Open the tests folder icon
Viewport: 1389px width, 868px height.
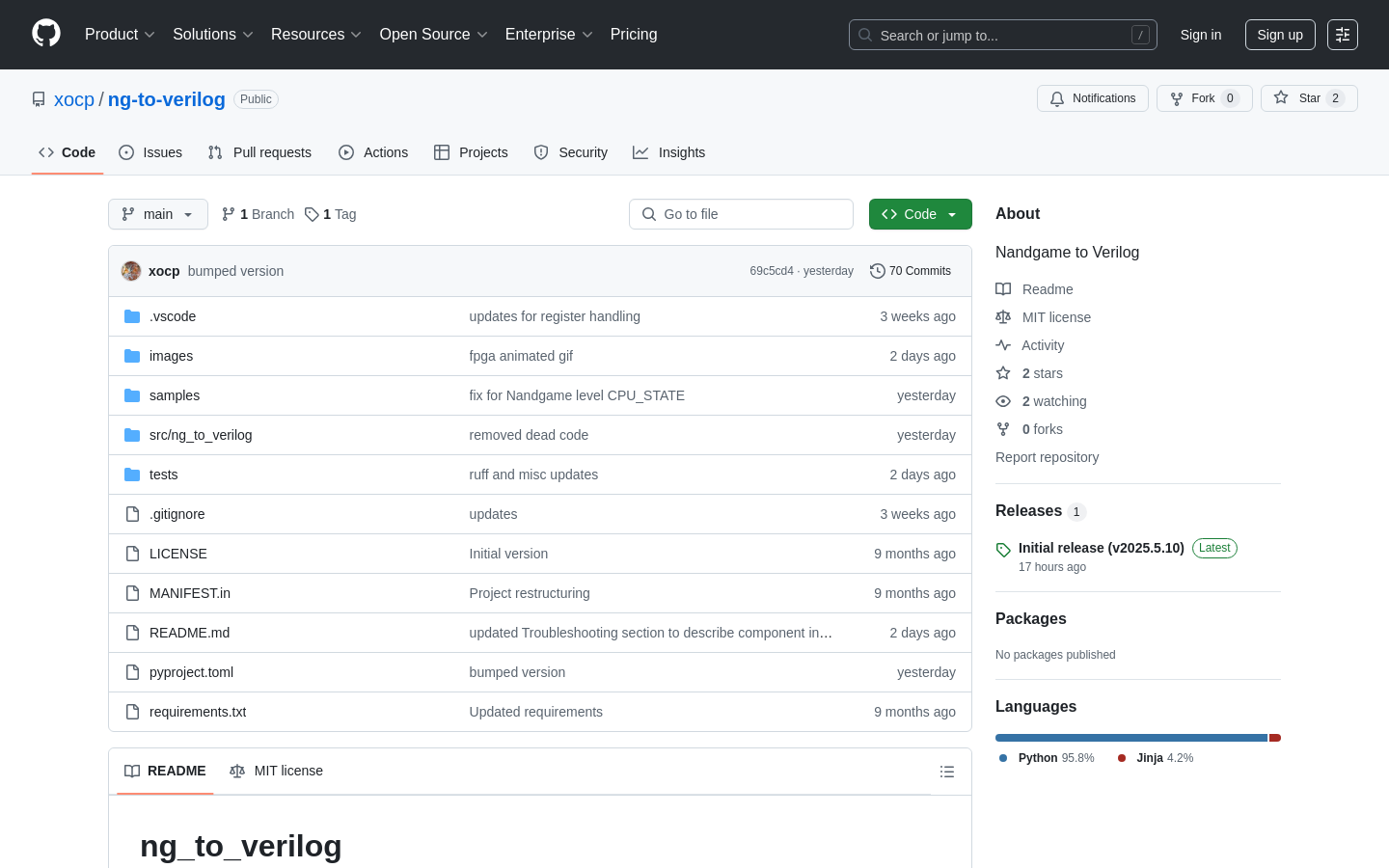132,475
